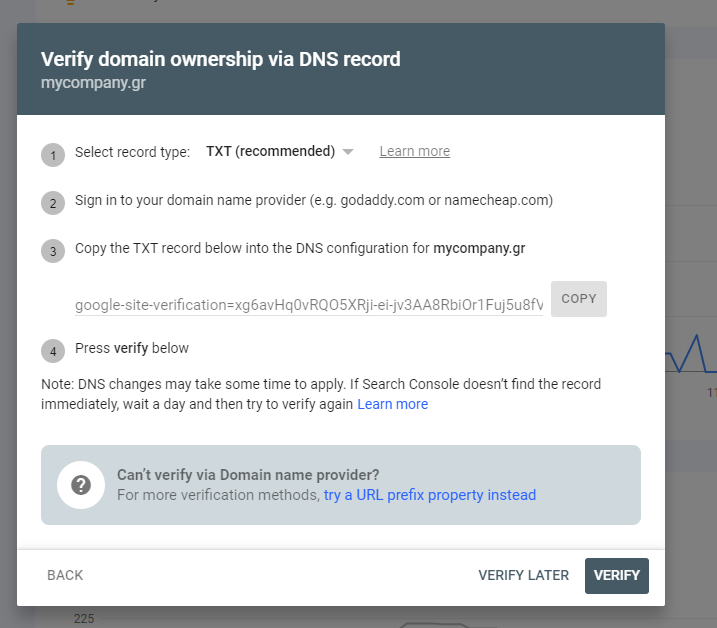Expand the record type dropdown arrow
Image resolution: width=717 pixels, height=628 pixels.
point(348,152)
